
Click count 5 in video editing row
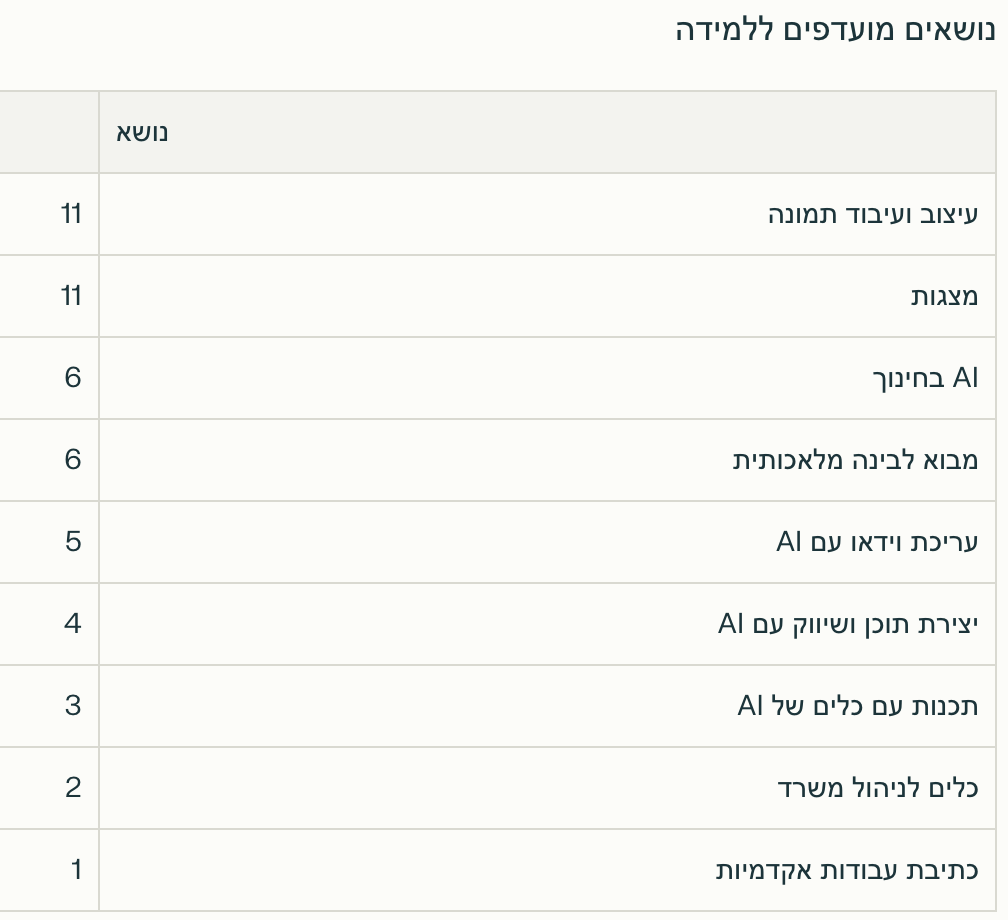(73, 542)
